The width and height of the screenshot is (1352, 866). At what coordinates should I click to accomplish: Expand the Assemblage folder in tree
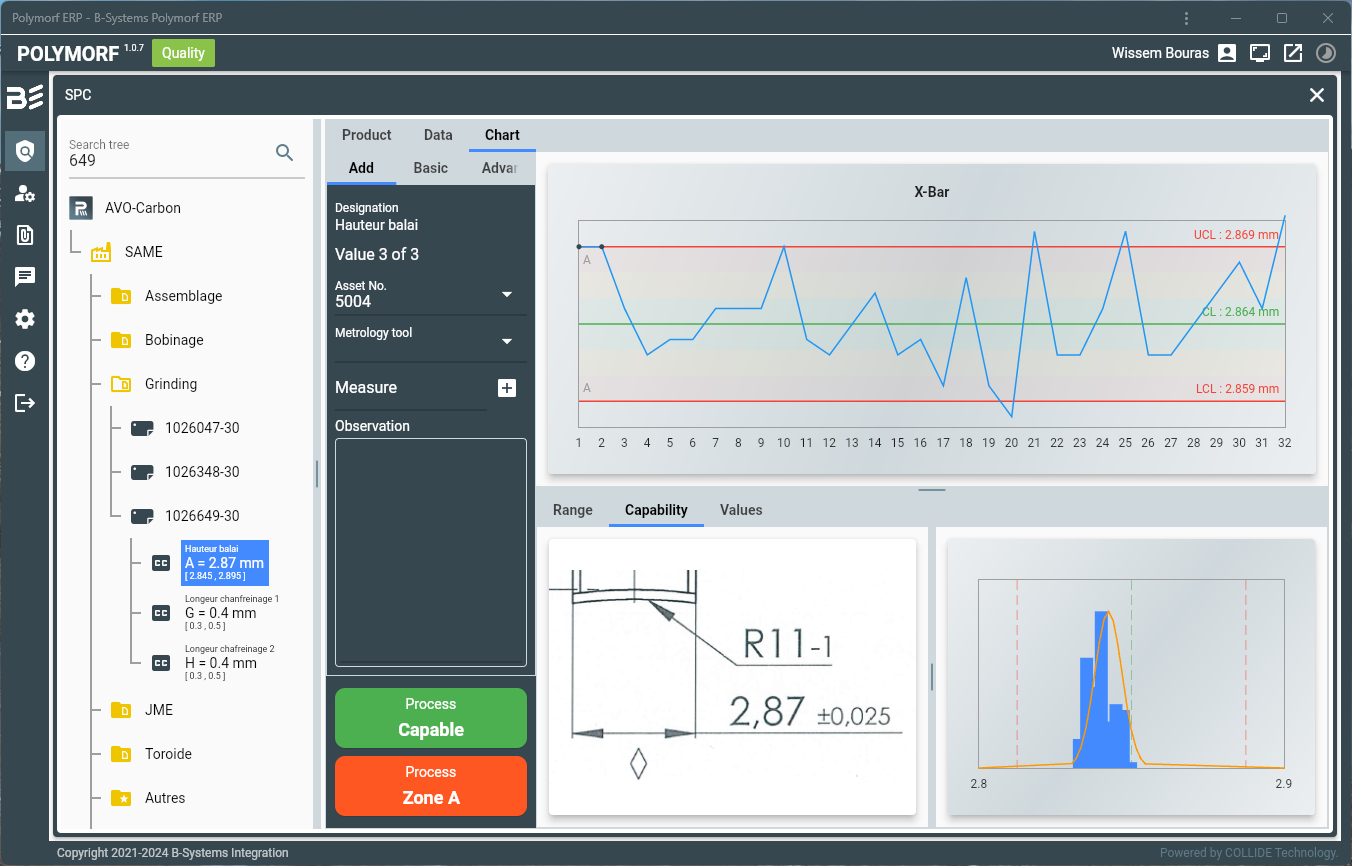(x=183, y=296)
